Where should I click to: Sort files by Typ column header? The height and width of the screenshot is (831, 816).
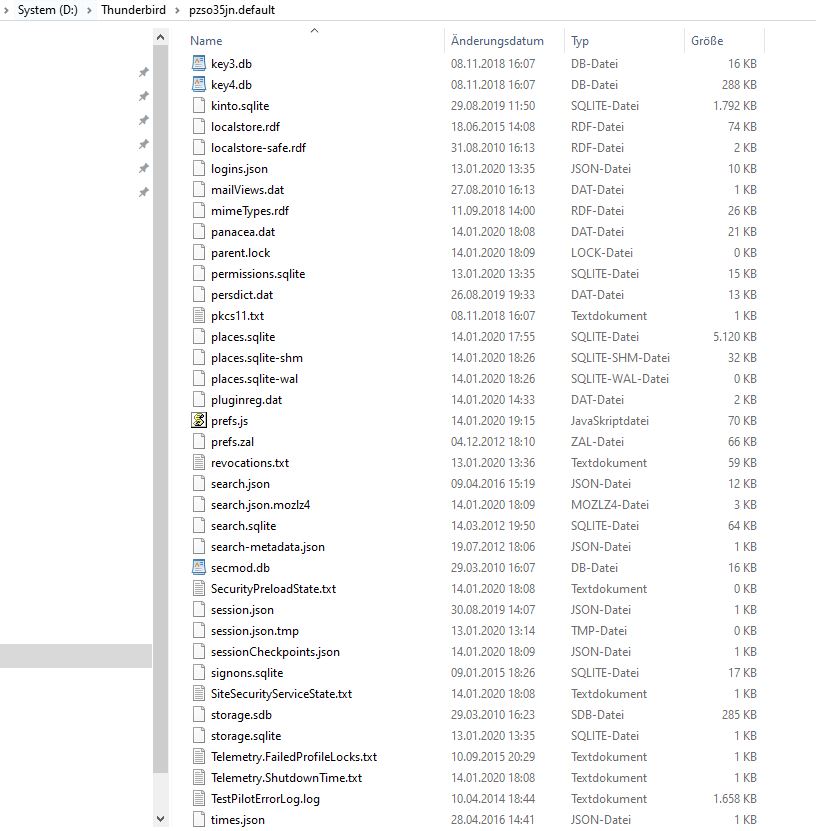580,41
